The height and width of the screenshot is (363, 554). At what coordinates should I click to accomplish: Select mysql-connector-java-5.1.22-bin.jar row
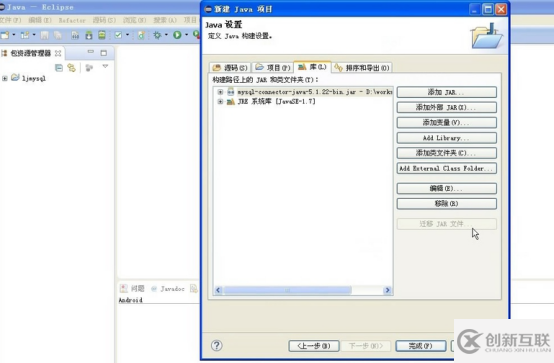tap(310, 92)
